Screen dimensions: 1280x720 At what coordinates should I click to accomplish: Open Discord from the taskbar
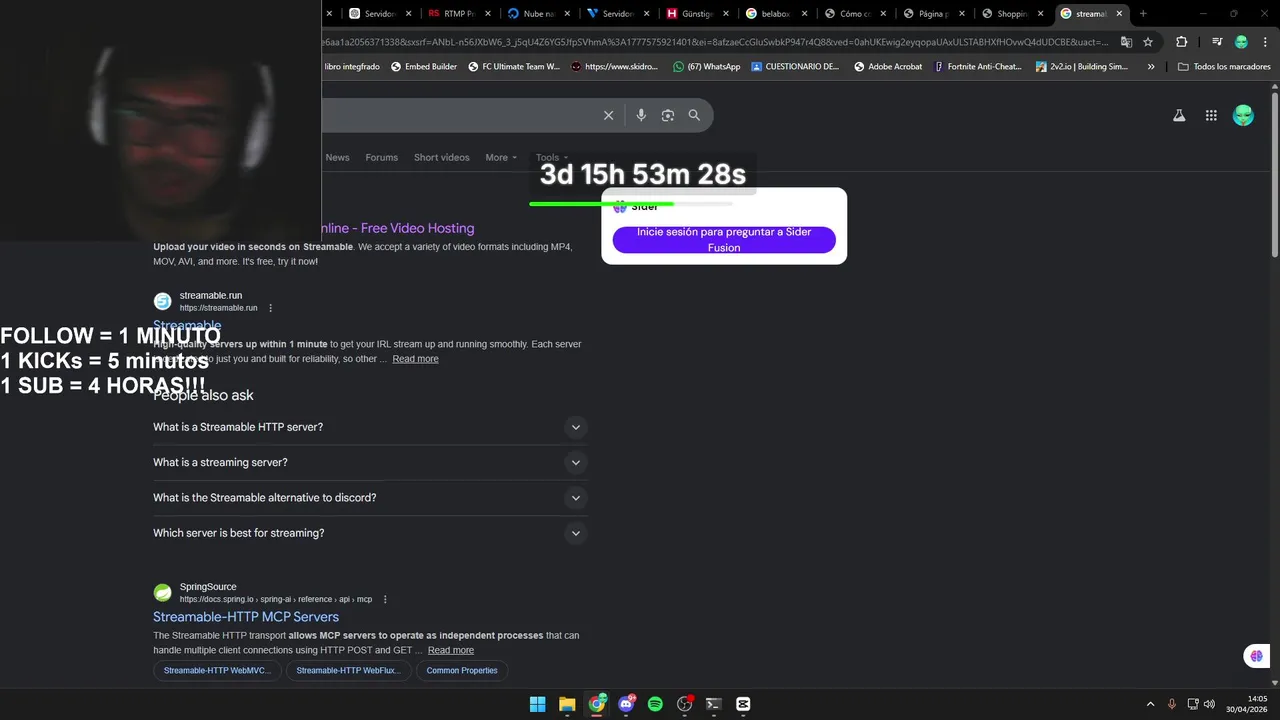point(626,704)
